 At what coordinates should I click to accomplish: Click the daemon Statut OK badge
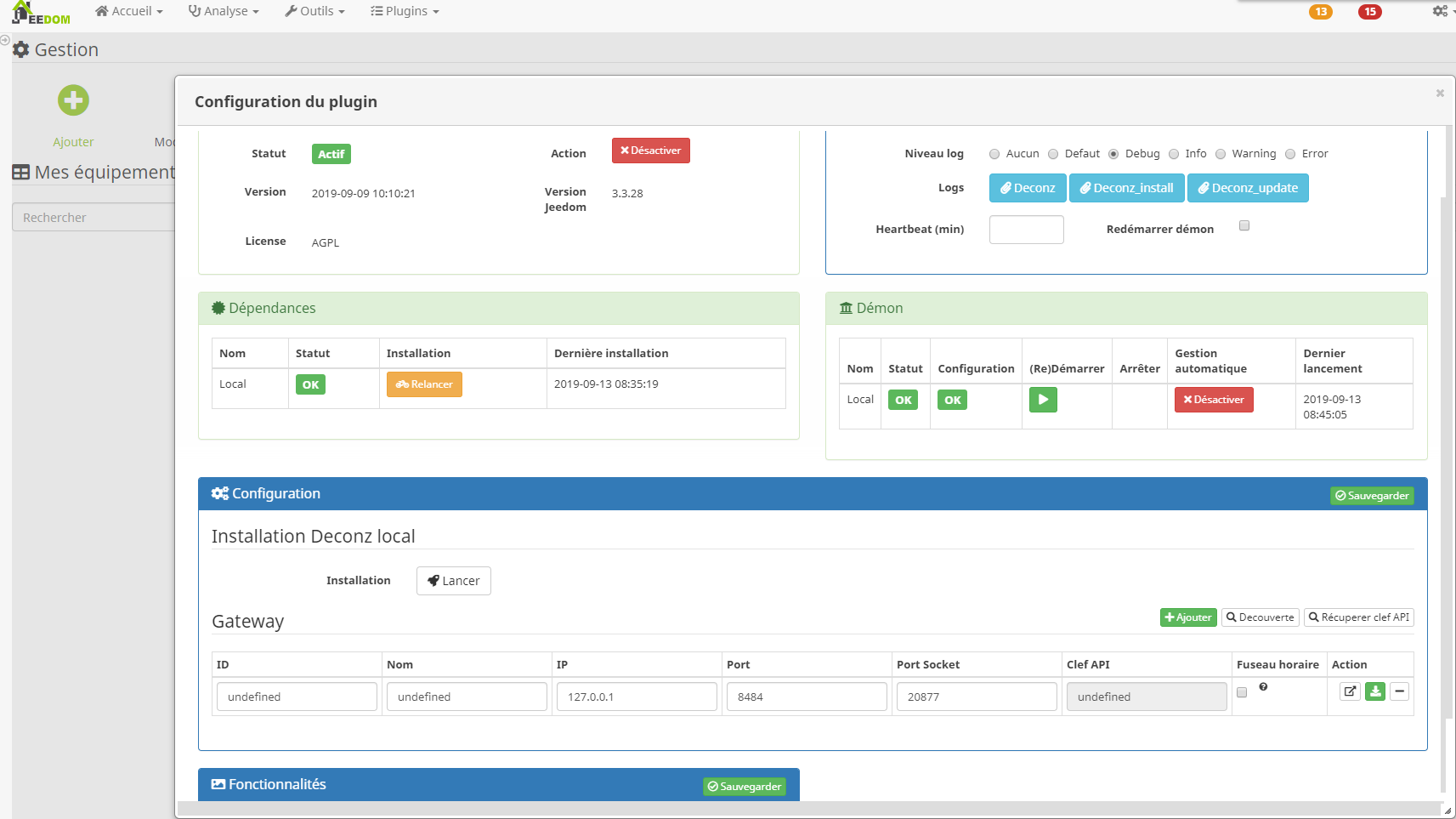[x=904, y=400]
